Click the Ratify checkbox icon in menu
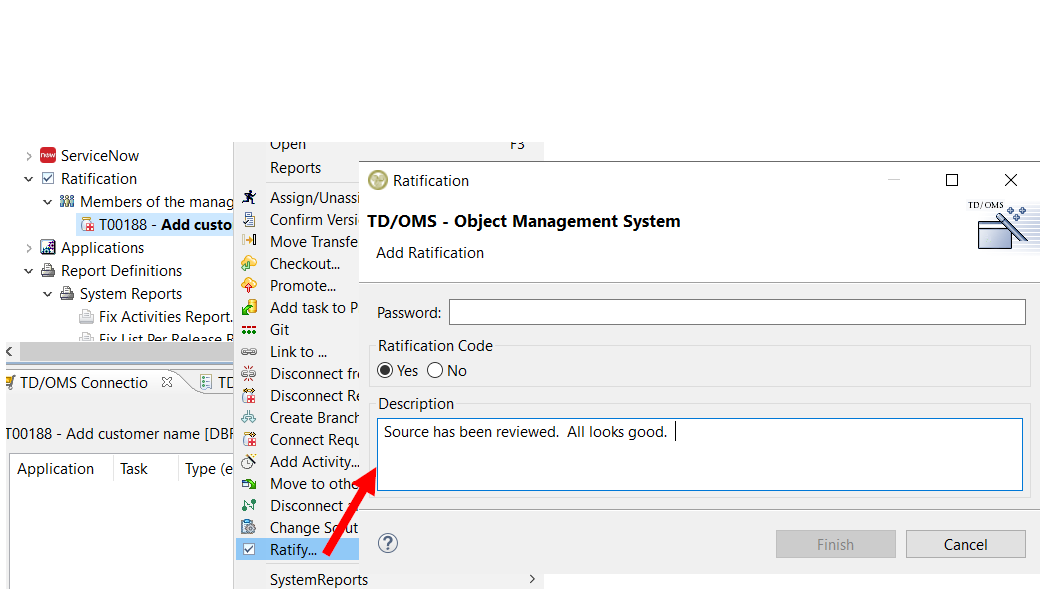 tap(249, 550)
